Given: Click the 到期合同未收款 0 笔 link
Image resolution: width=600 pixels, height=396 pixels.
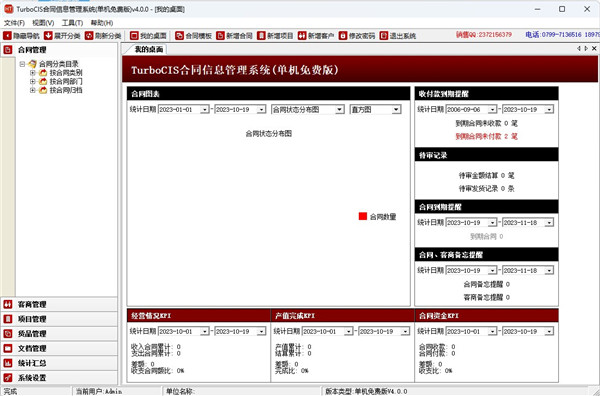Looking at the screenshot, I should (x=486, y=124).
